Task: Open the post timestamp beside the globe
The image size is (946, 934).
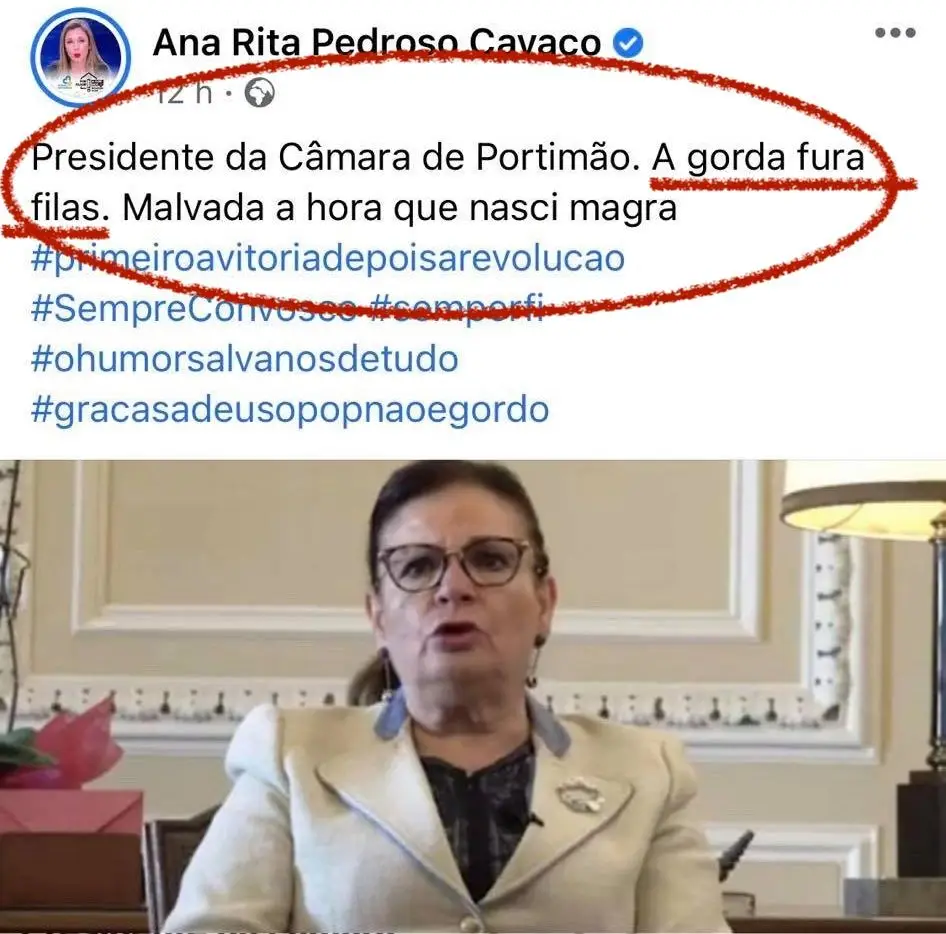Action: point(185,94)
